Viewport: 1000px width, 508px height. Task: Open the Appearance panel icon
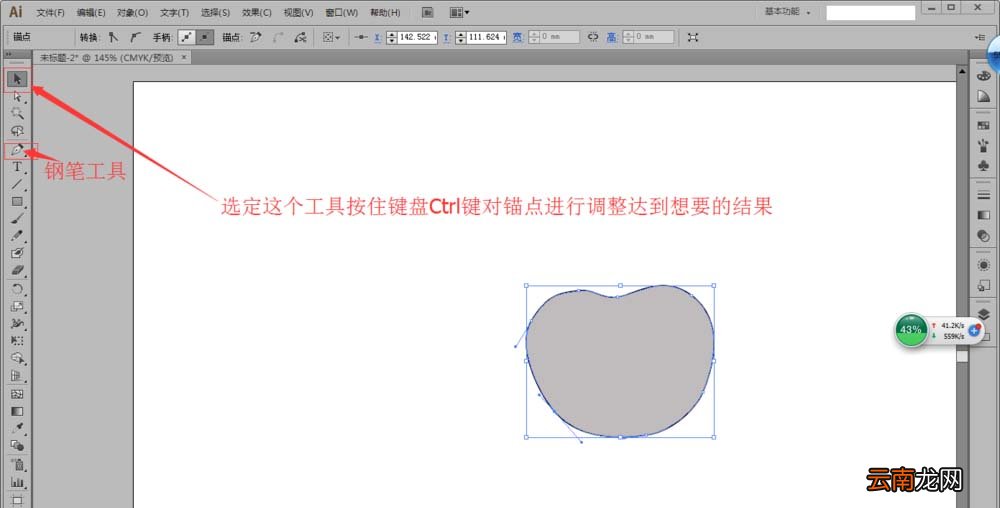tap(983, 265)
